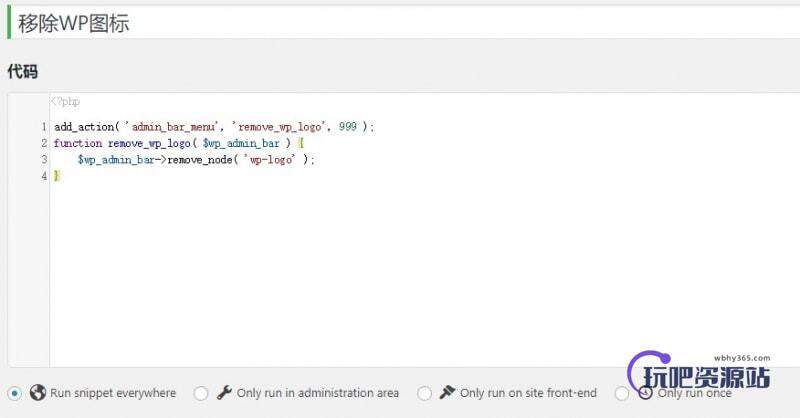Click code line 1 with add_action call
The image size is (800, 418).
214,127
